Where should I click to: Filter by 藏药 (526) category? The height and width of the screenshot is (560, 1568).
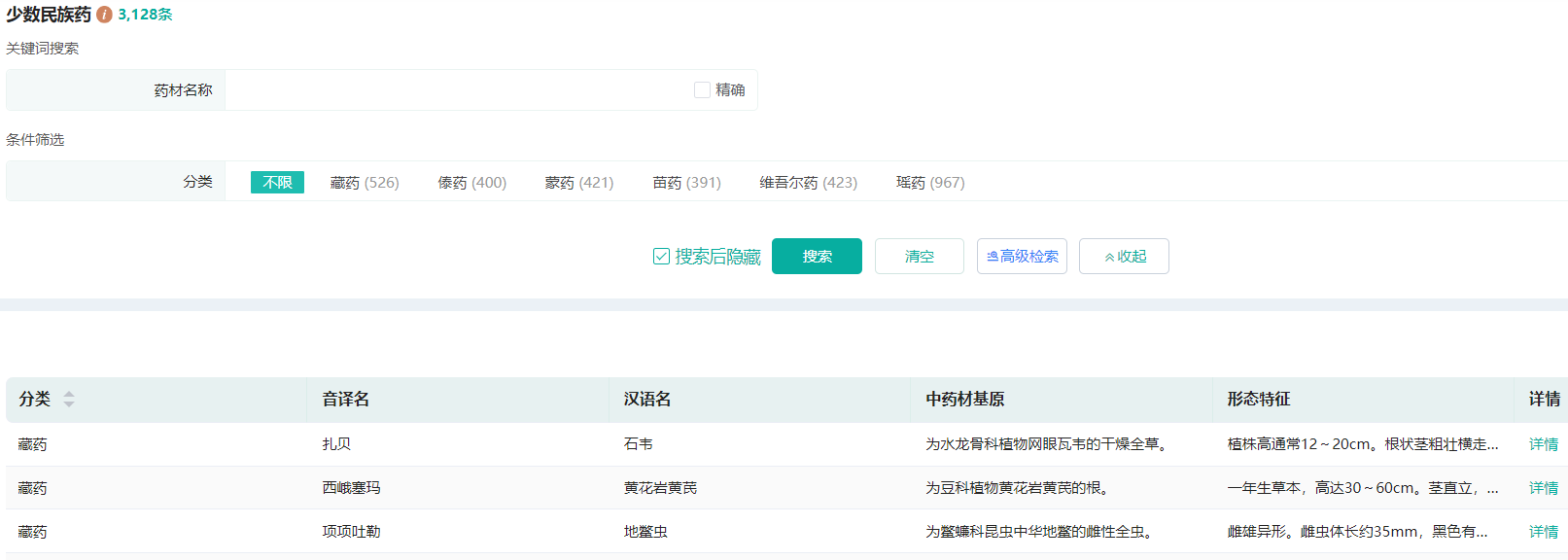click(365, 183)
